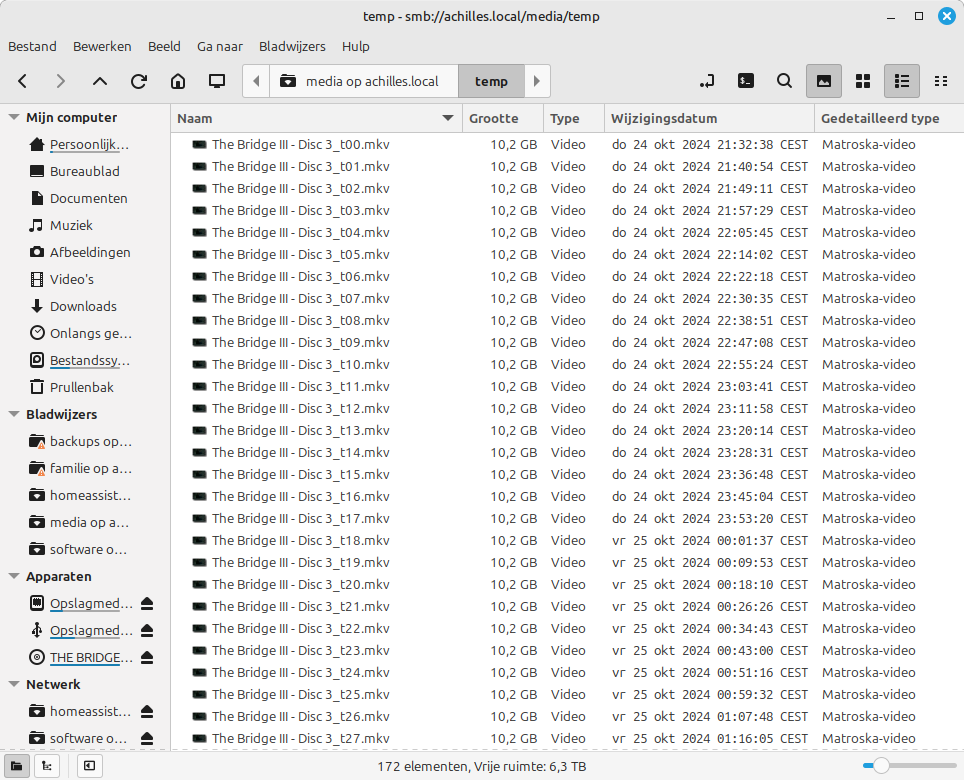Screen dimensions: 964x780
Task: Collapse the Apparaten section
Action: (x=14, y=577)
